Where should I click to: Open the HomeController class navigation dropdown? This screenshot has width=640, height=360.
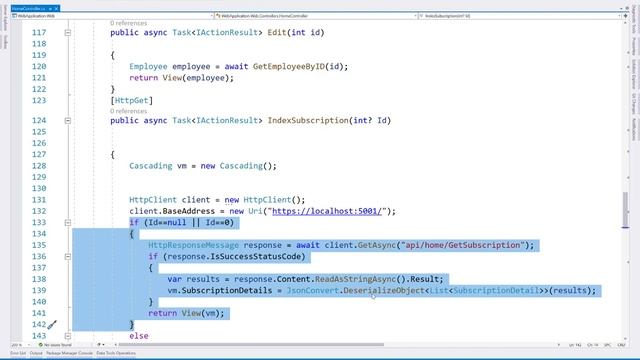click(316, 16)
